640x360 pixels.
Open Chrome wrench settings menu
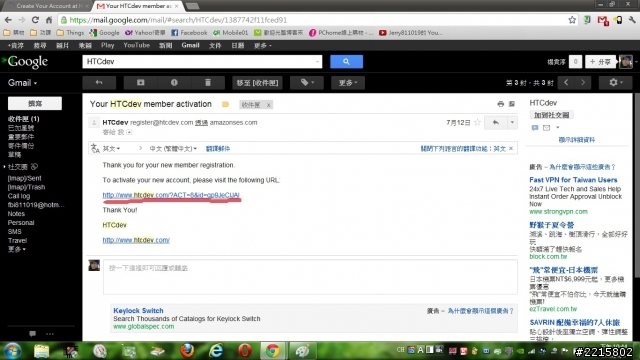pyautogui.click(x=632, y=20)
